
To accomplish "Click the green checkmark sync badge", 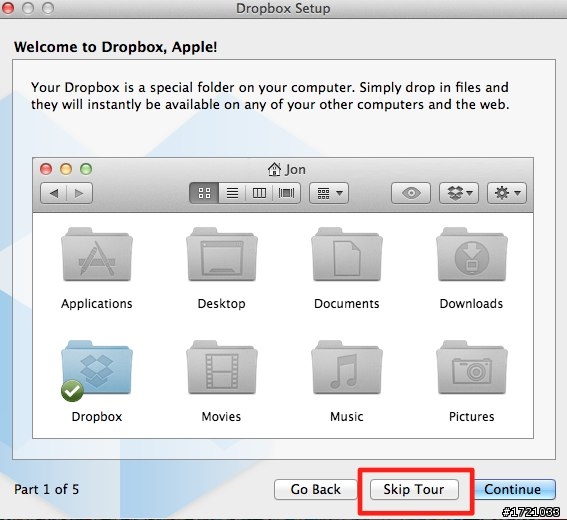I will click(72, 391).
